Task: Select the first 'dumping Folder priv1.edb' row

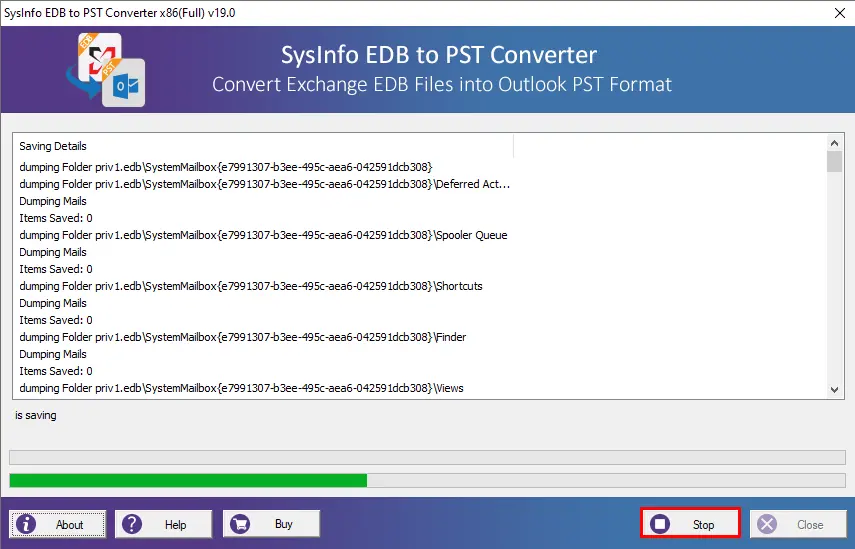Action: coord(226,167)
